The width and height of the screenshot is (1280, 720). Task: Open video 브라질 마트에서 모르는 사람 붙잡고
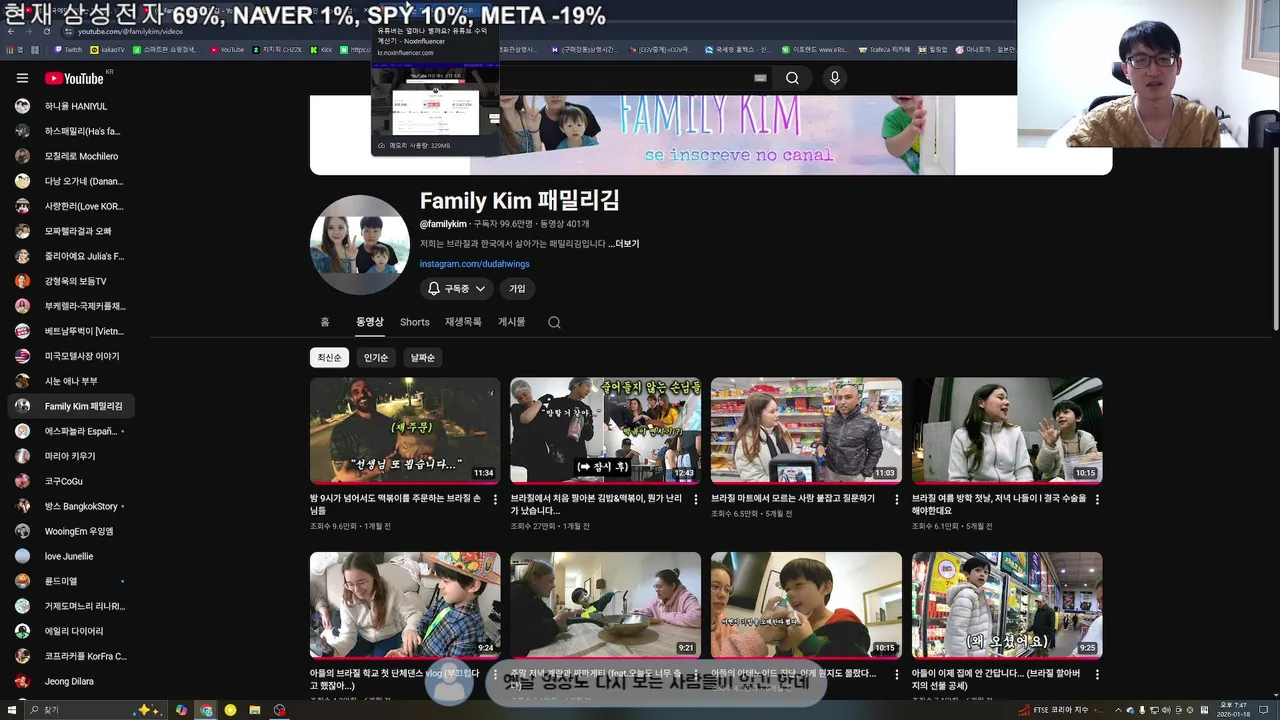(x=793, y=497)
